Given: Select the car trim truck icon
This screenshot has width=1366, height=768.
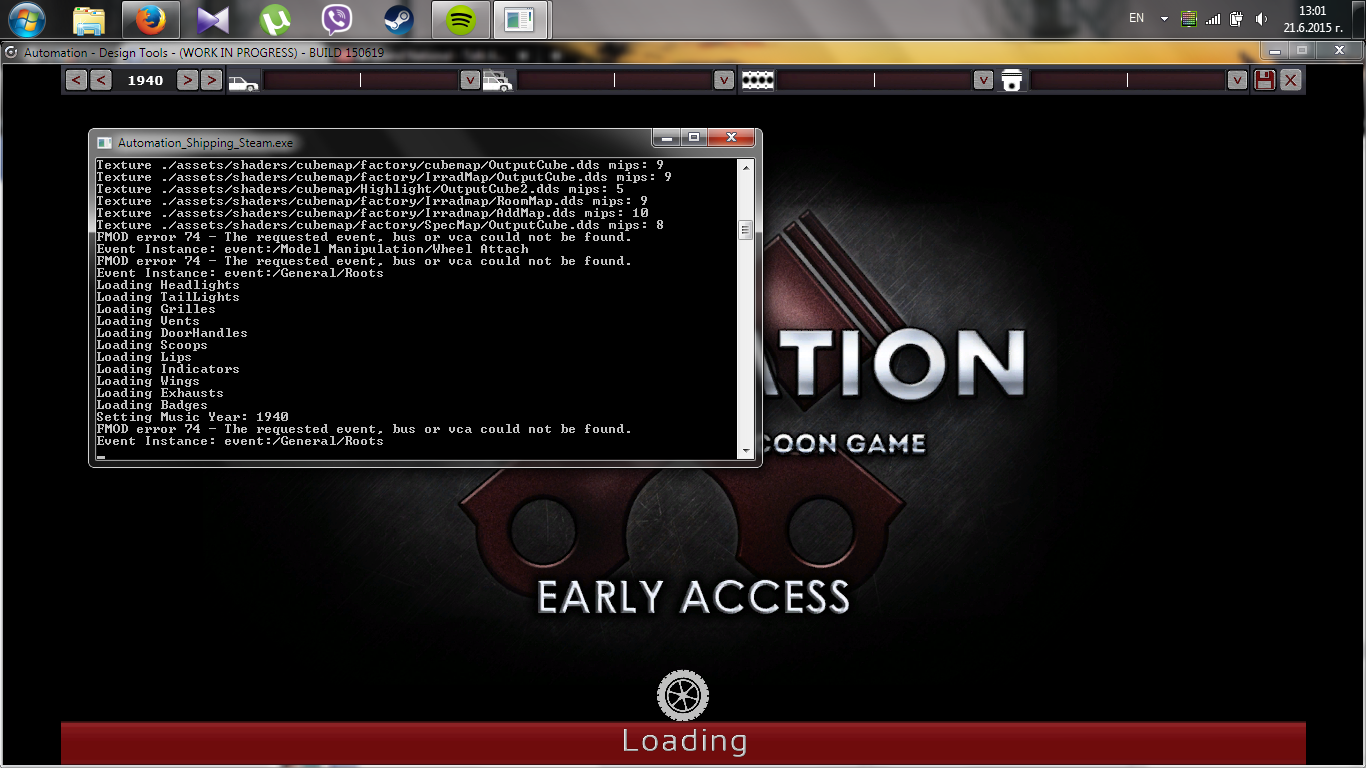Looking at the screenshot, I should pyautogui.click(x=497, y=81).
